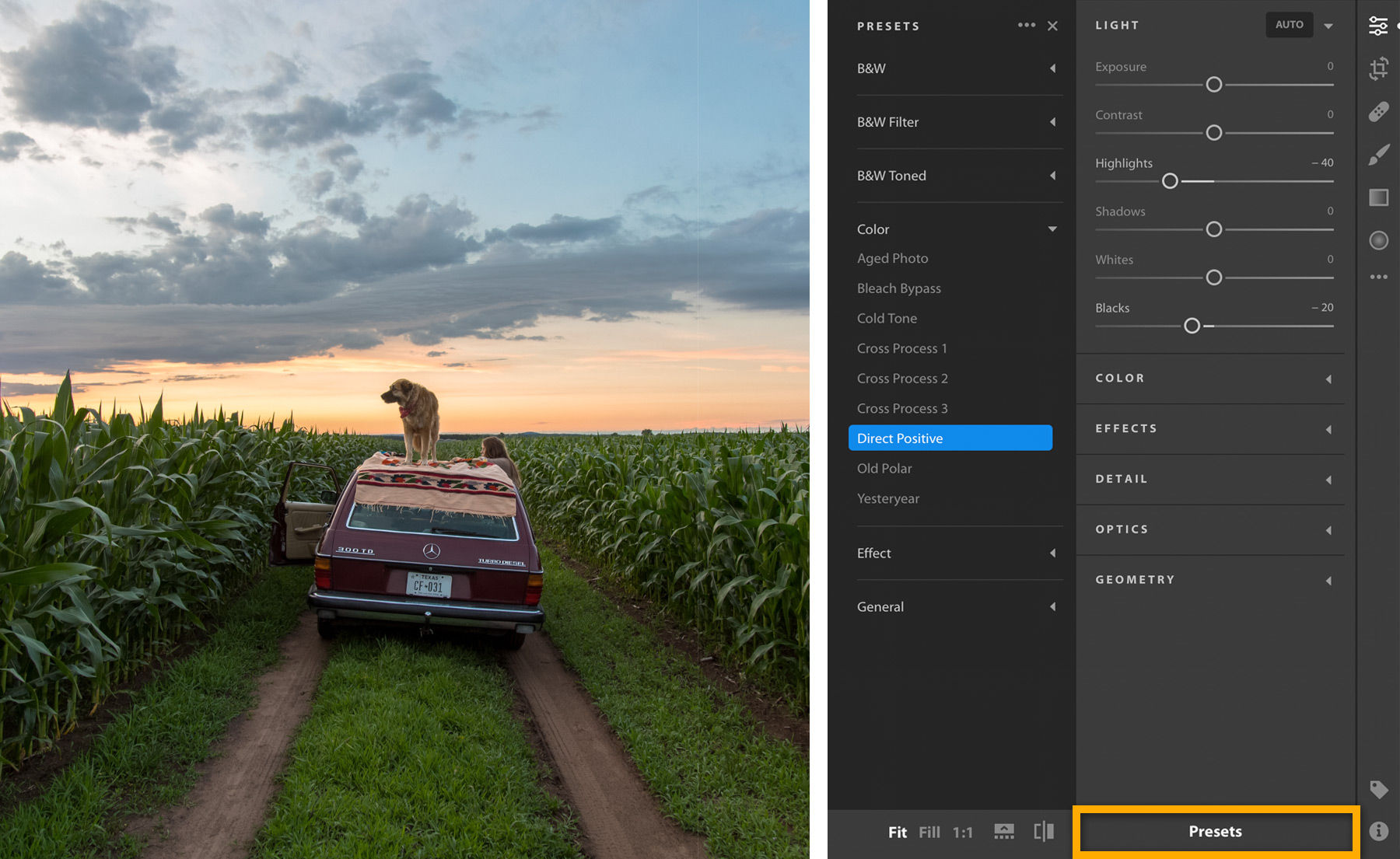The image size is (1400, 859).
Task: Activate the Linear Gradient tool
Action: click(1378, 197)
